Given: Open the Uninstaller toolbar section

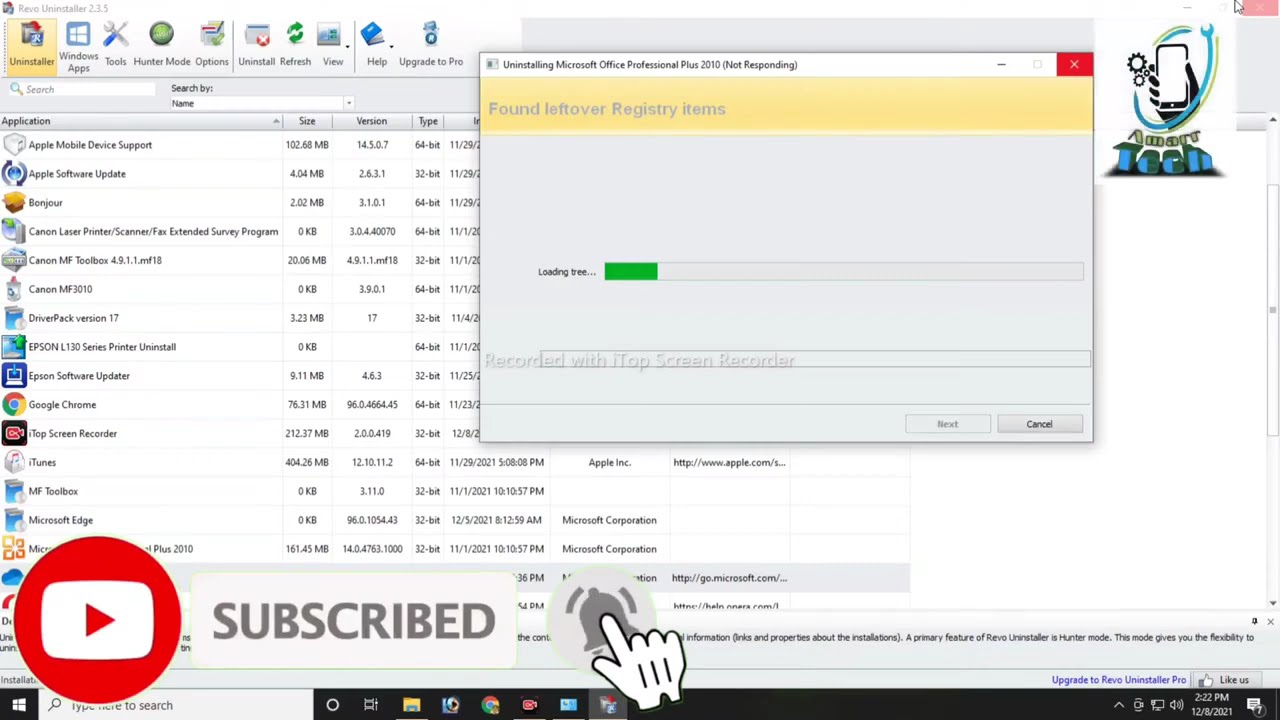Looking at the screenshot, I should [x=31, y=45].
